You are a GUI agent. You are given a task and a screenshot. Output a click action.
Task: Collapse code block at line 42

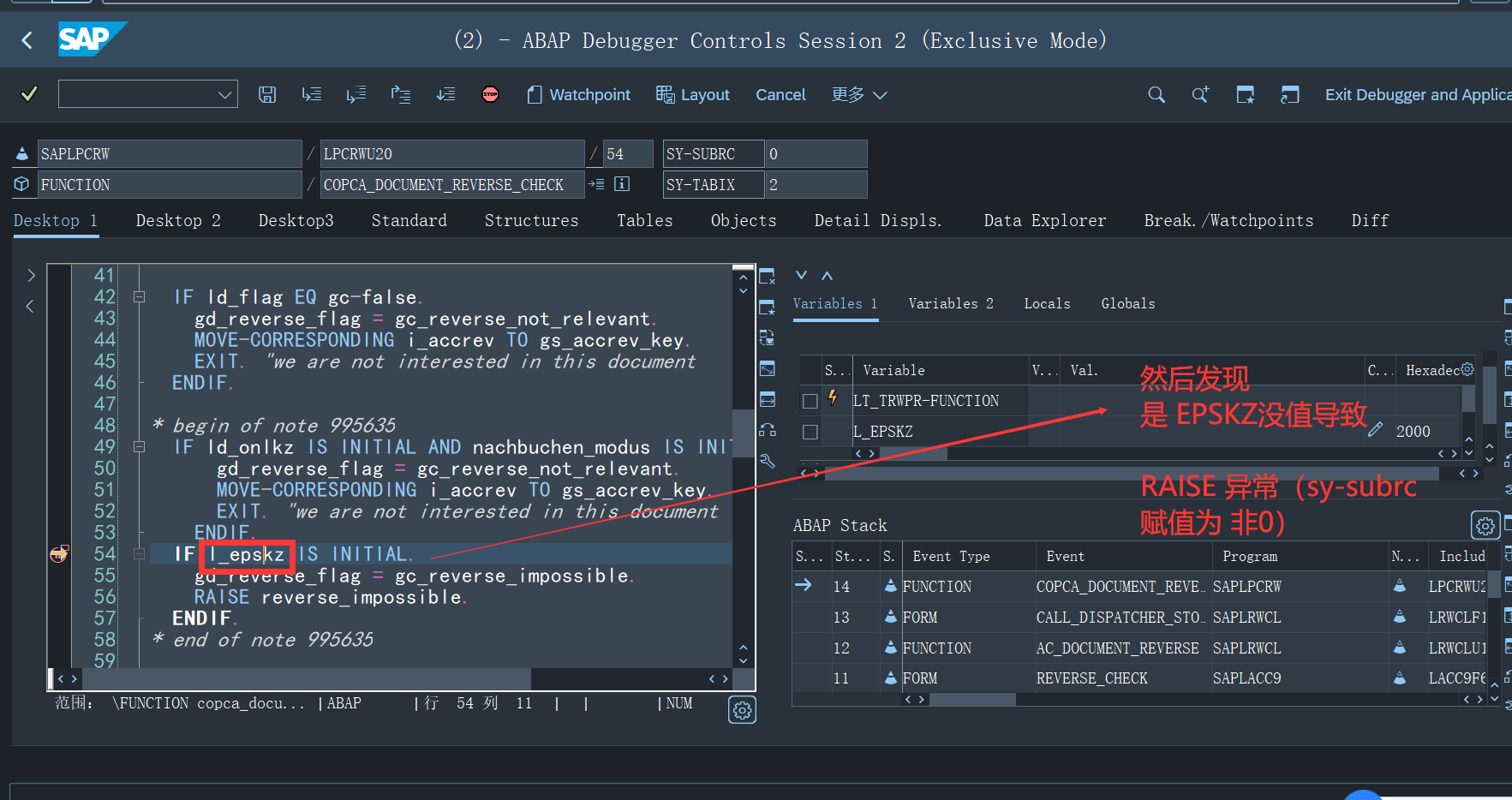tap(139, 297)
